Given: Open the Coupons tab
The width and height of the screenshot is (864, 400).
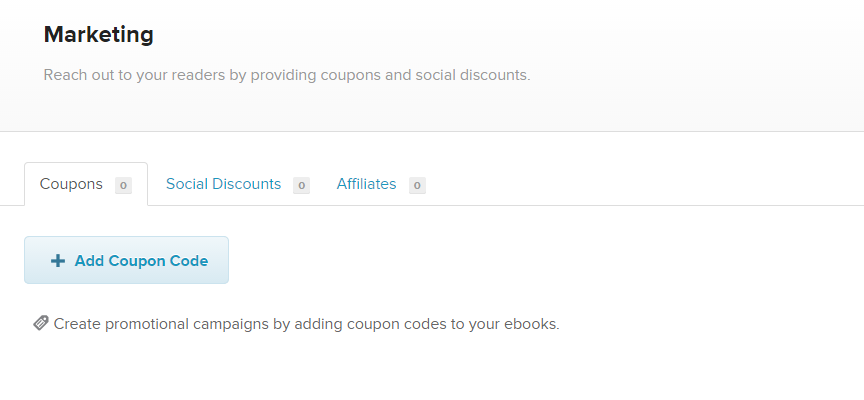Looking at the screenshot, I should tap(86, 184).
